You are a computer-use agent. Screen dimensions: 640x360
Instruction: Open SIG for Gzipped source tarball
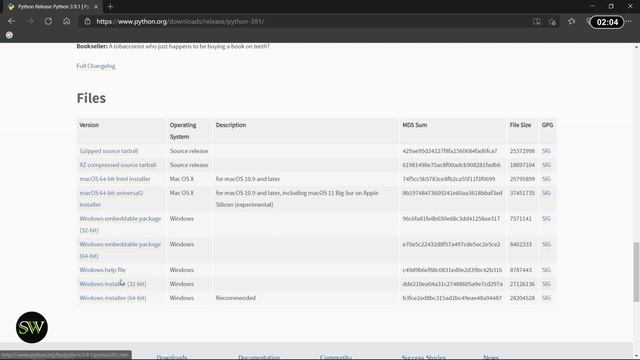546,151
